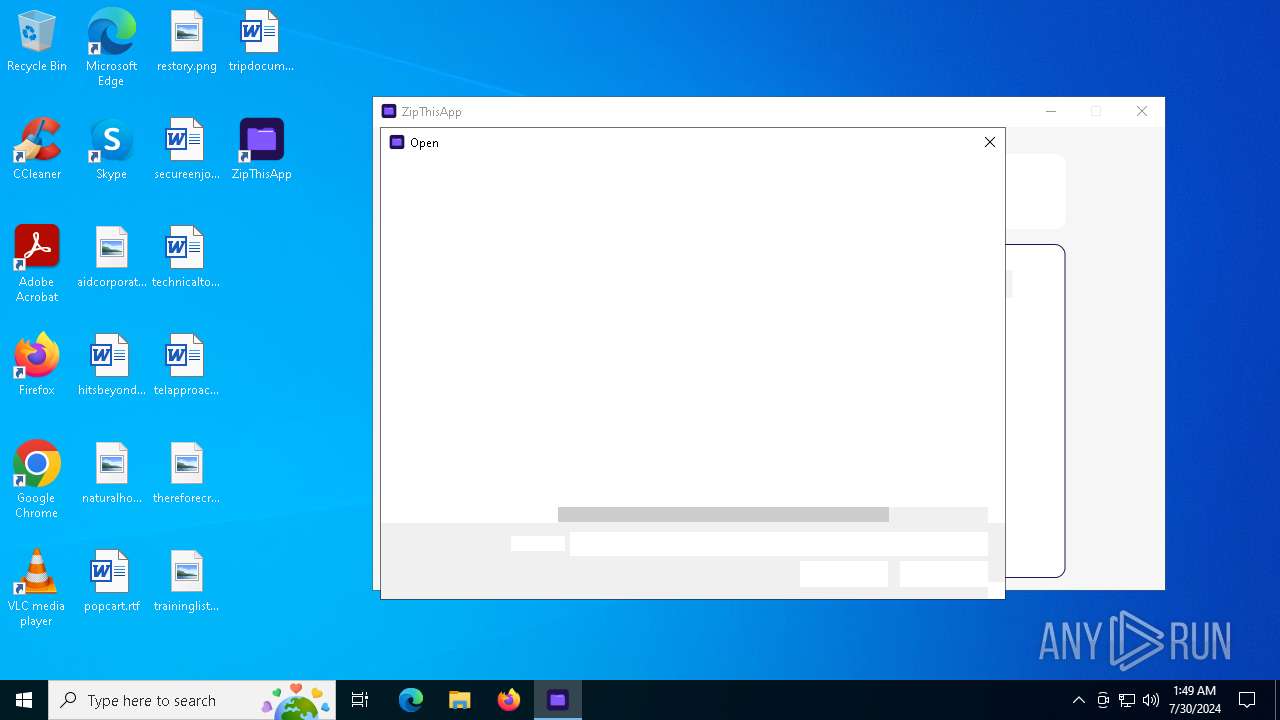1280x720 pixels.
Task: Click the horizontal scrollbar in Open dialog
Action: click(x=723, y=514)
